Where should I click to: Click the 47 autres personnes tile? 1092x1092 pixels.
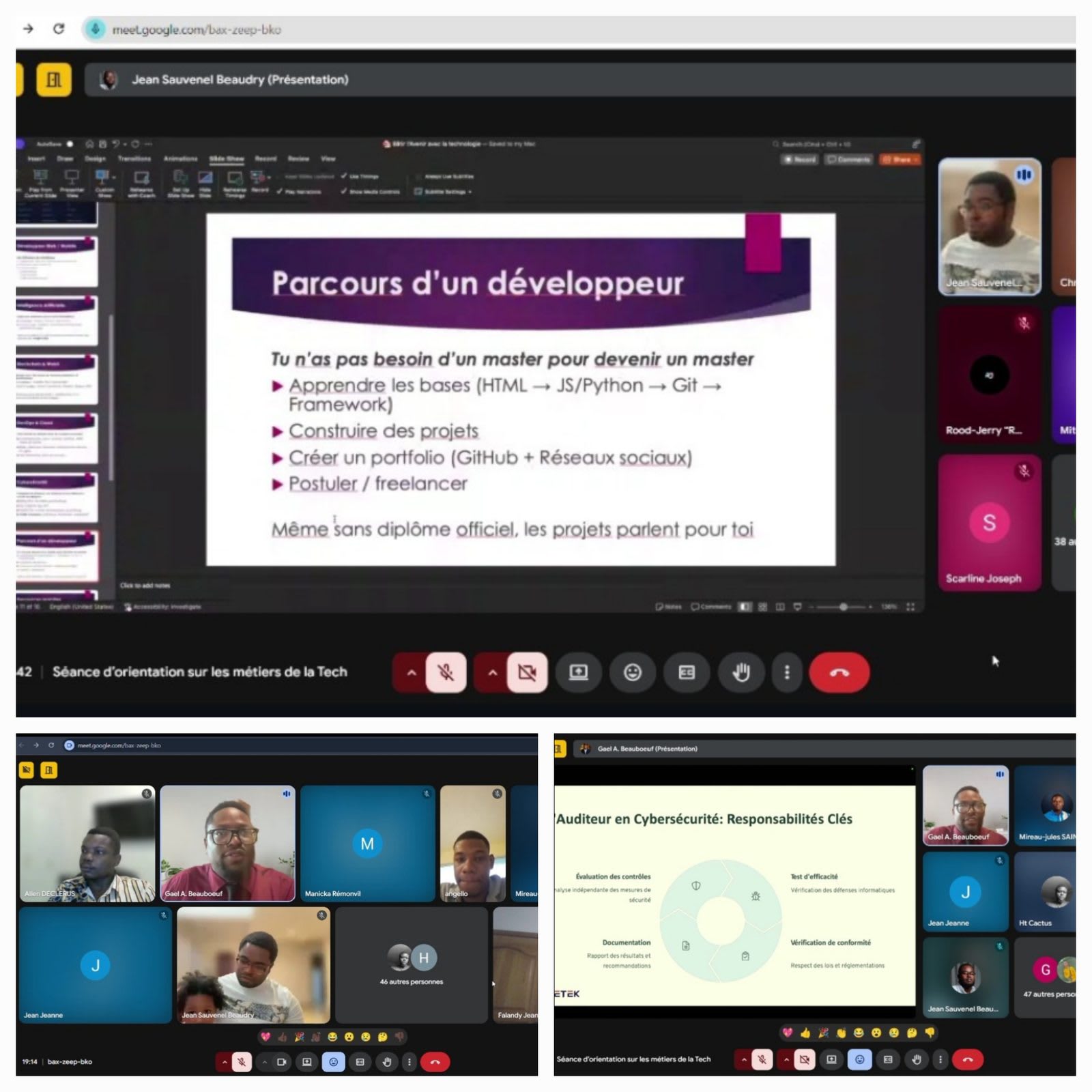pos(1045,977)
